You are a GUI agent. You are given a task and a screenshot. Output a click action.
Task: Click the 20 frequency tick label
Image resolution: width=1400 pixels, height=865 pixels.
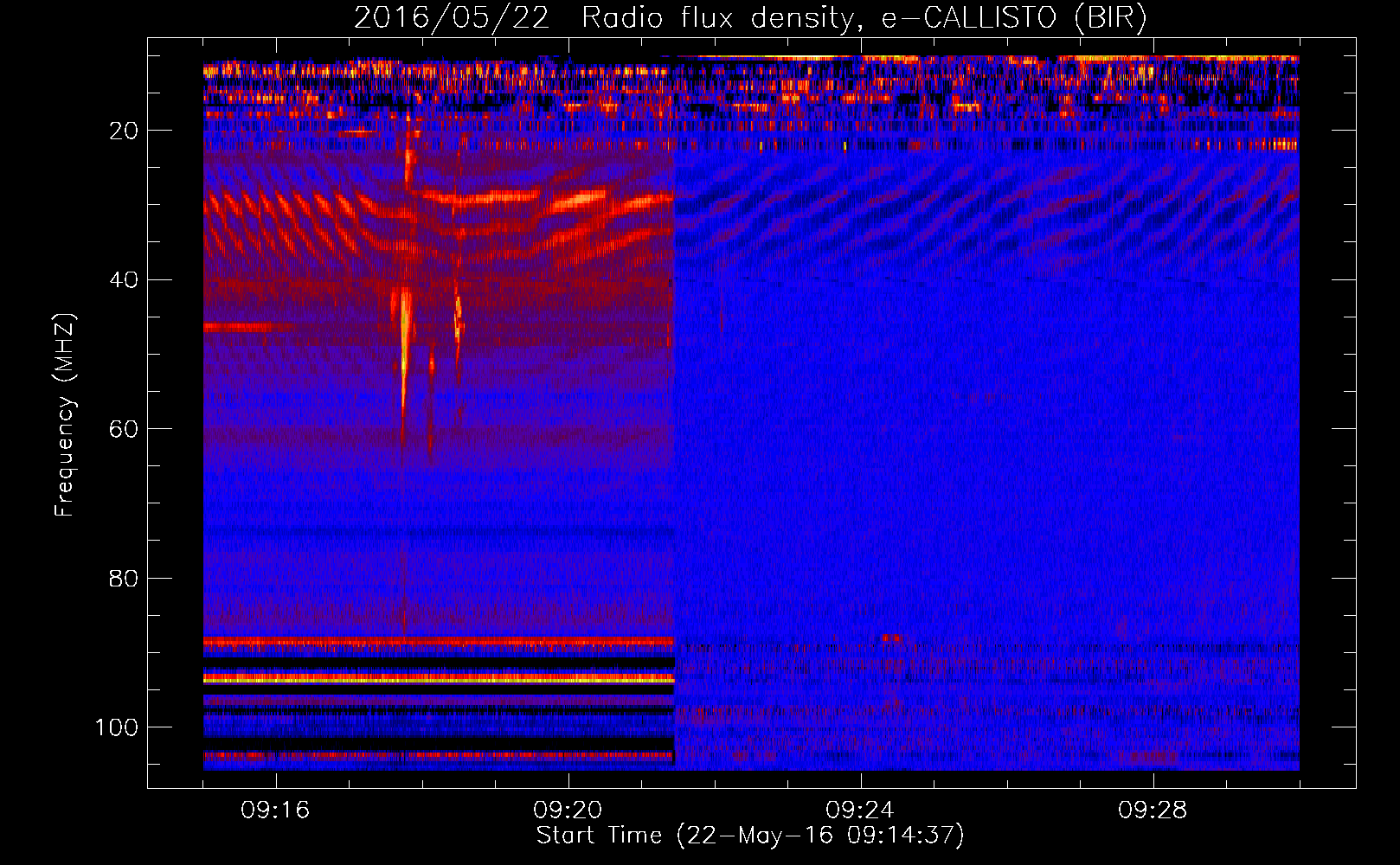(x=124, y=131)
